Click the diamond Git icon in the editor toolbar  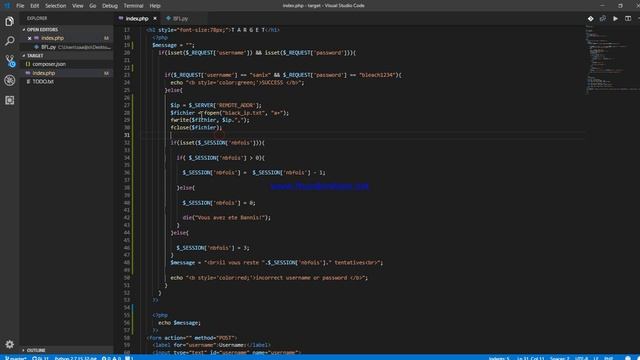pyautogui.click(x=590, y=18)
